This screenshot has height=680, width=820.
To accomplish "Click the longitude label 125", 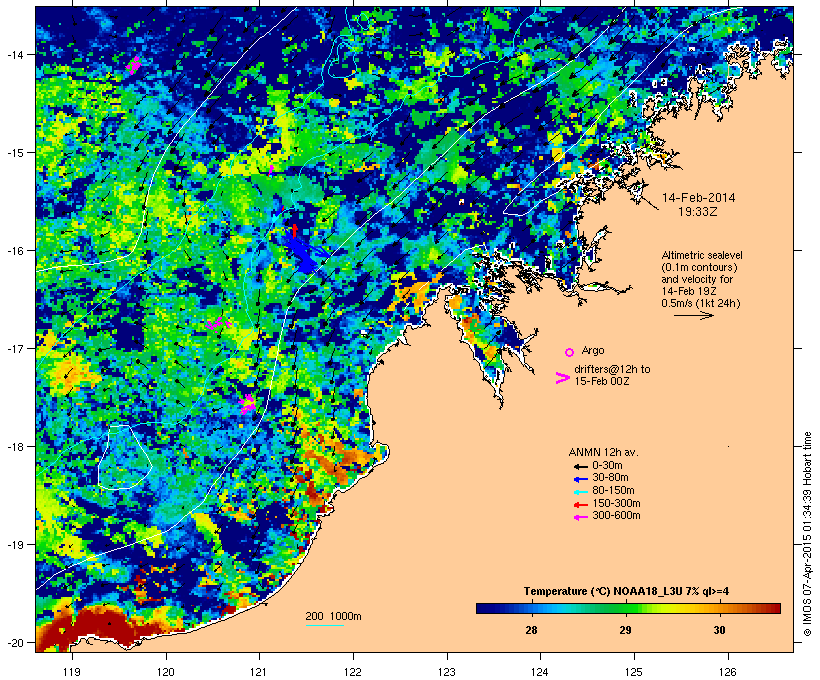I will tap(634, 672).
